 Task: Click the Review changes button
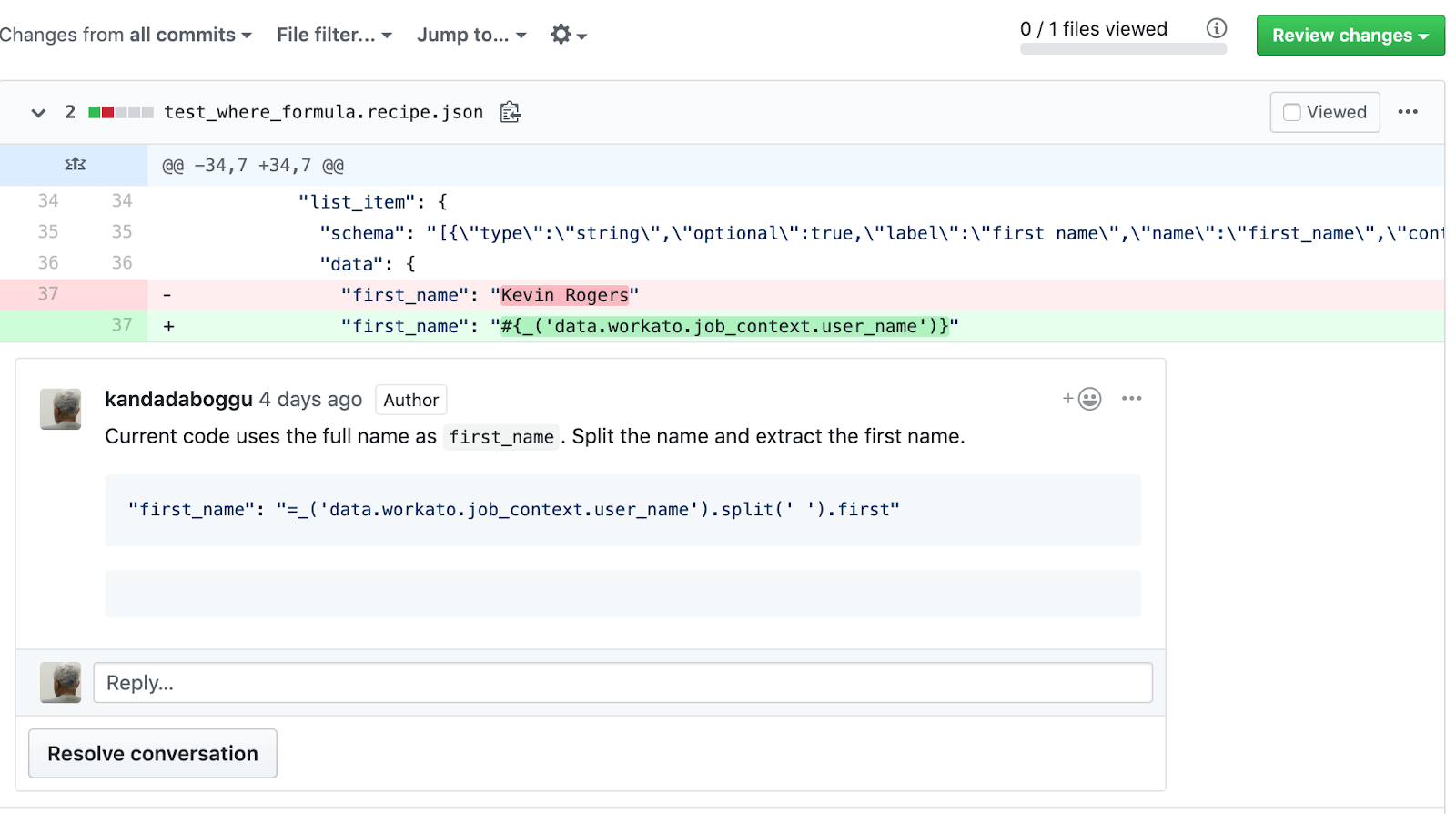point(1350,36)
